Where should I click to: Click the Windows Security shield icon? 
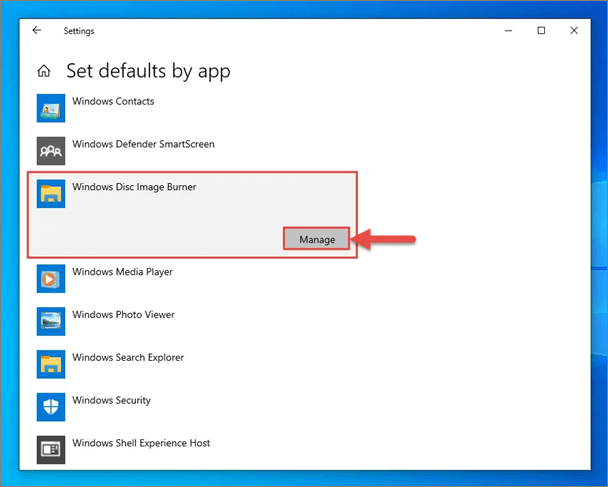point(51,407)
